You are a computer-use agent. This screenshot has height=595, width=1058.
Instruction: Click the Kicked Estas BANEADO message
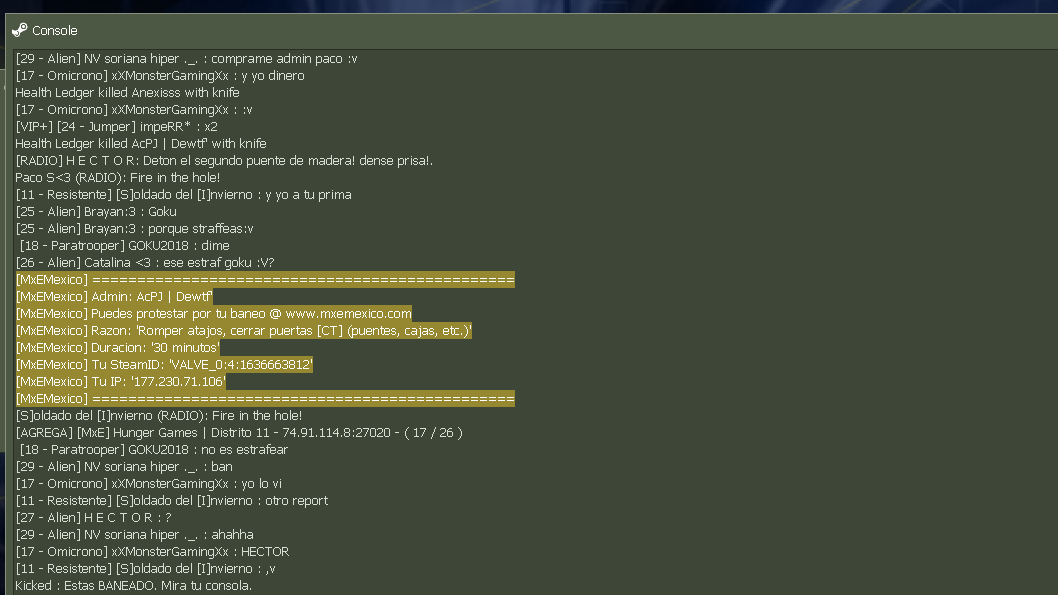coord(134,586)
